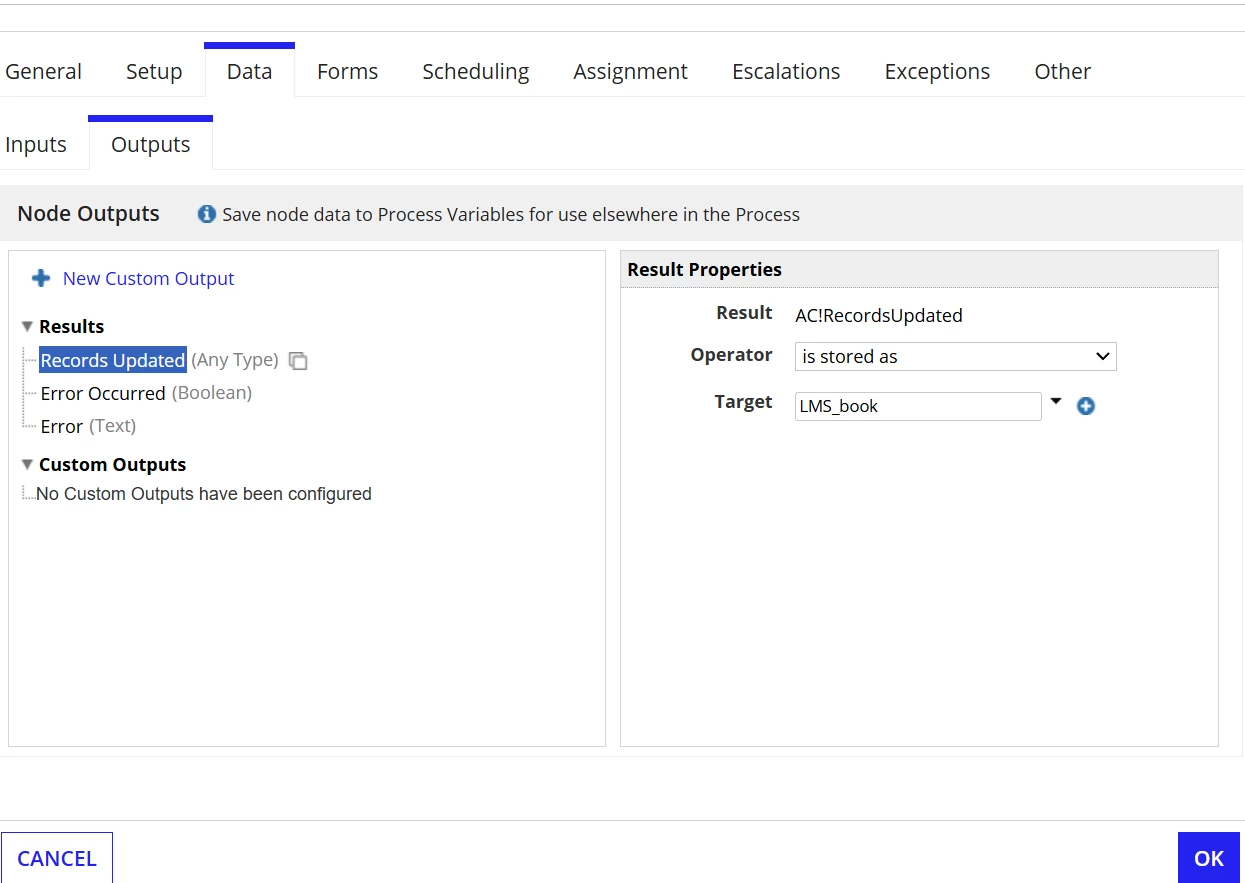
Task: Open the Target variable picker arrow
Action: coord(1056,401)
